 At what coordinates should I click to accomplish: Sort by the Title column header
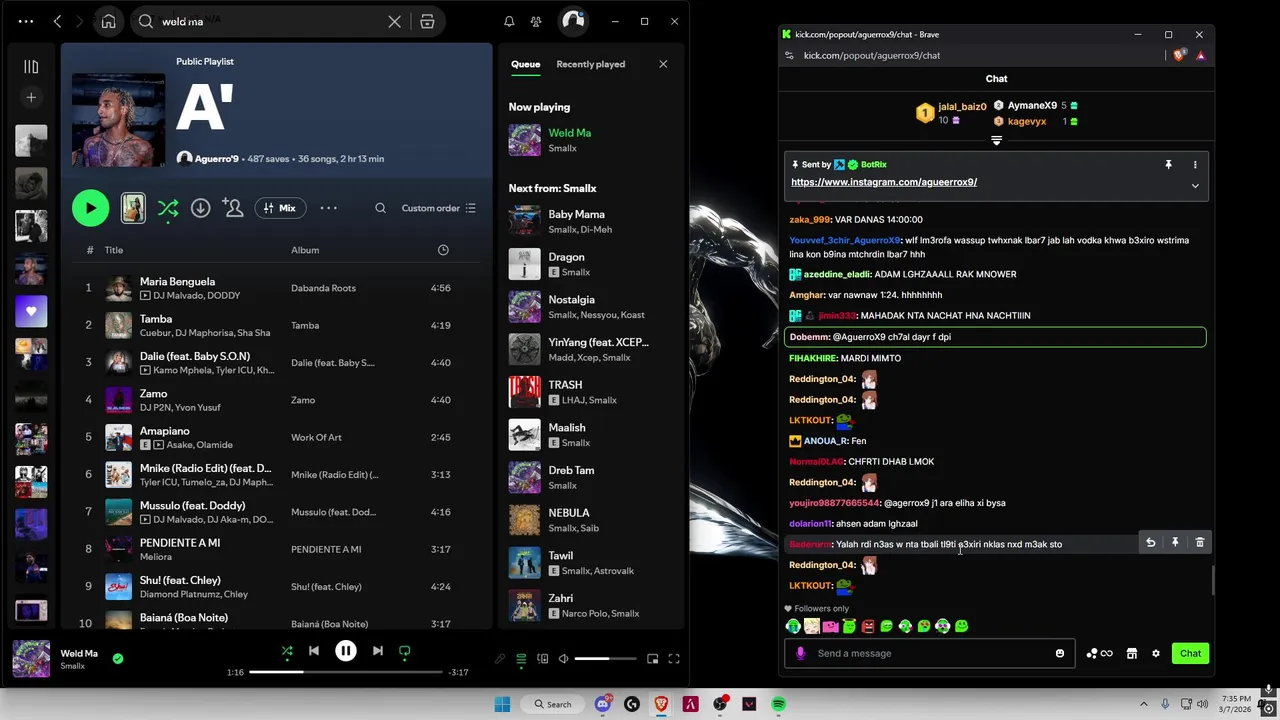coord(114,250)
